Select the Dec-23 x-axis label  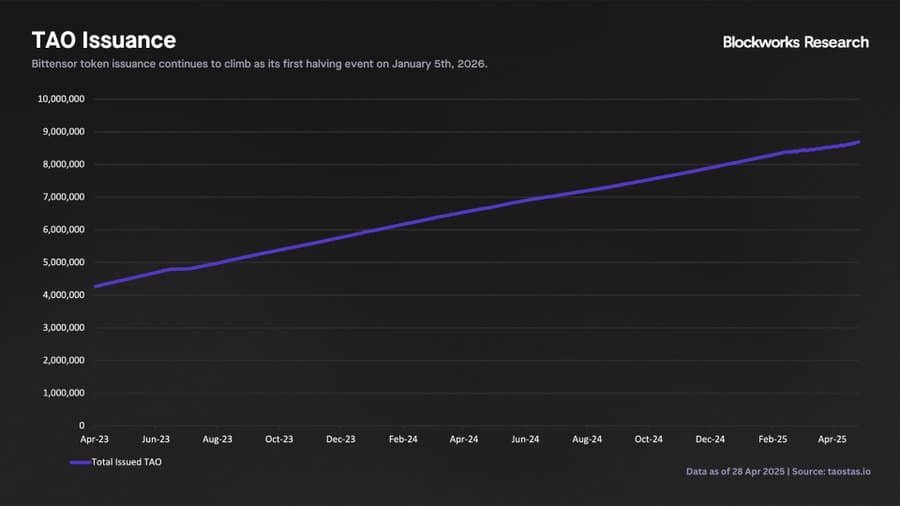click(340, 439)
